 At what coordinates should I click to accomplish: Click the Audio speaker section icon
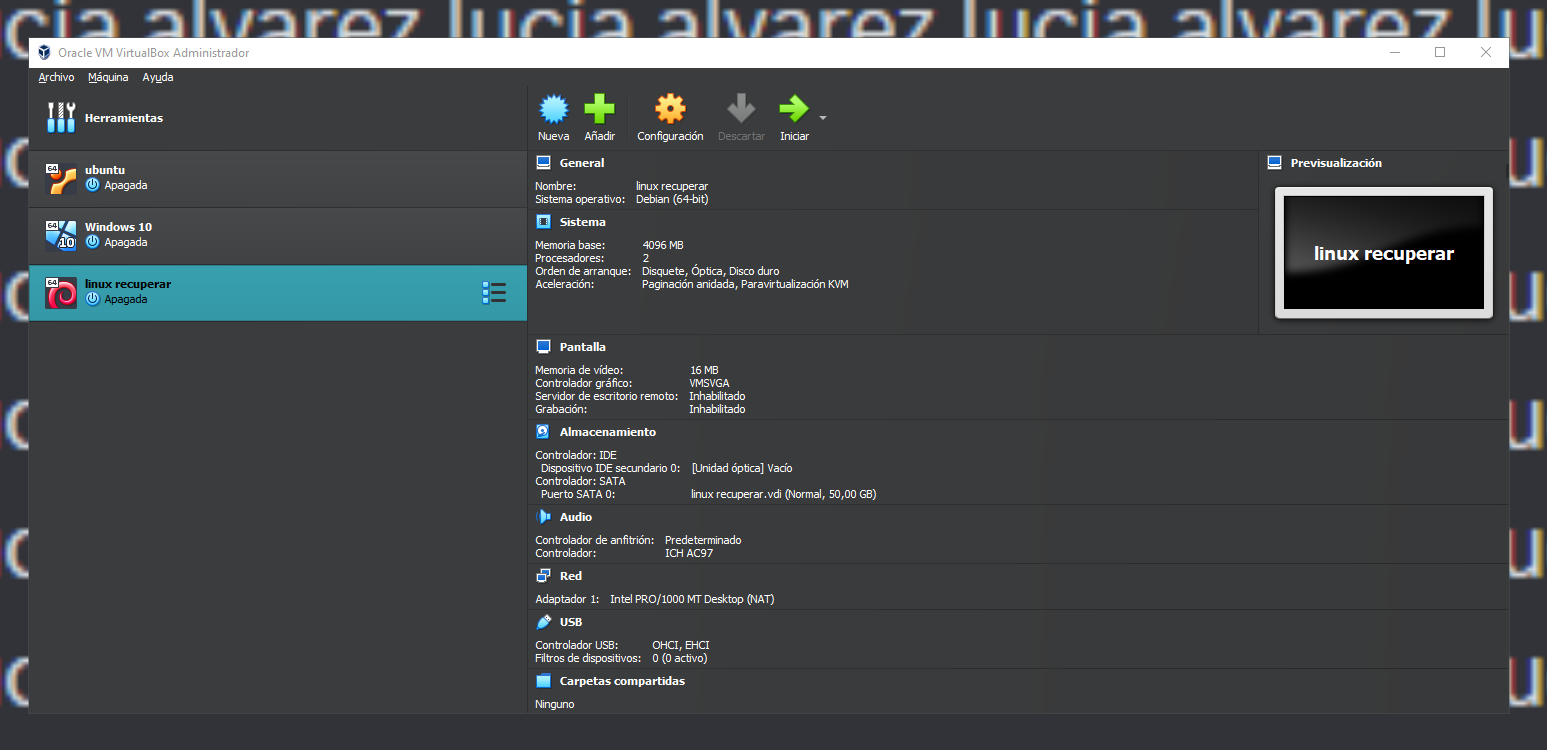[543, 517]
